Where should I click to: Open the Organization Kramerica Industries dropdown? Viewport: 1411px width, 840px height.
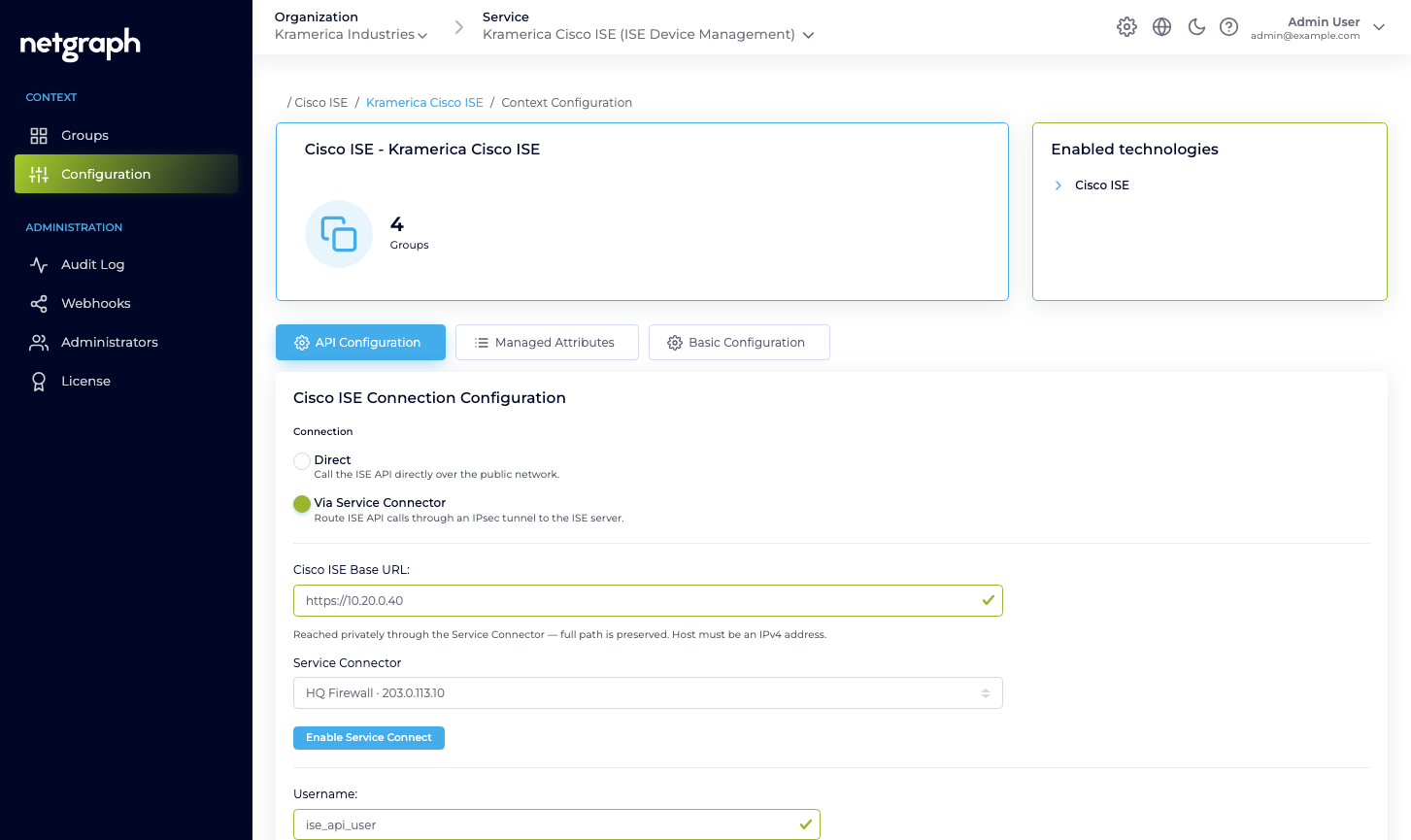351,34
